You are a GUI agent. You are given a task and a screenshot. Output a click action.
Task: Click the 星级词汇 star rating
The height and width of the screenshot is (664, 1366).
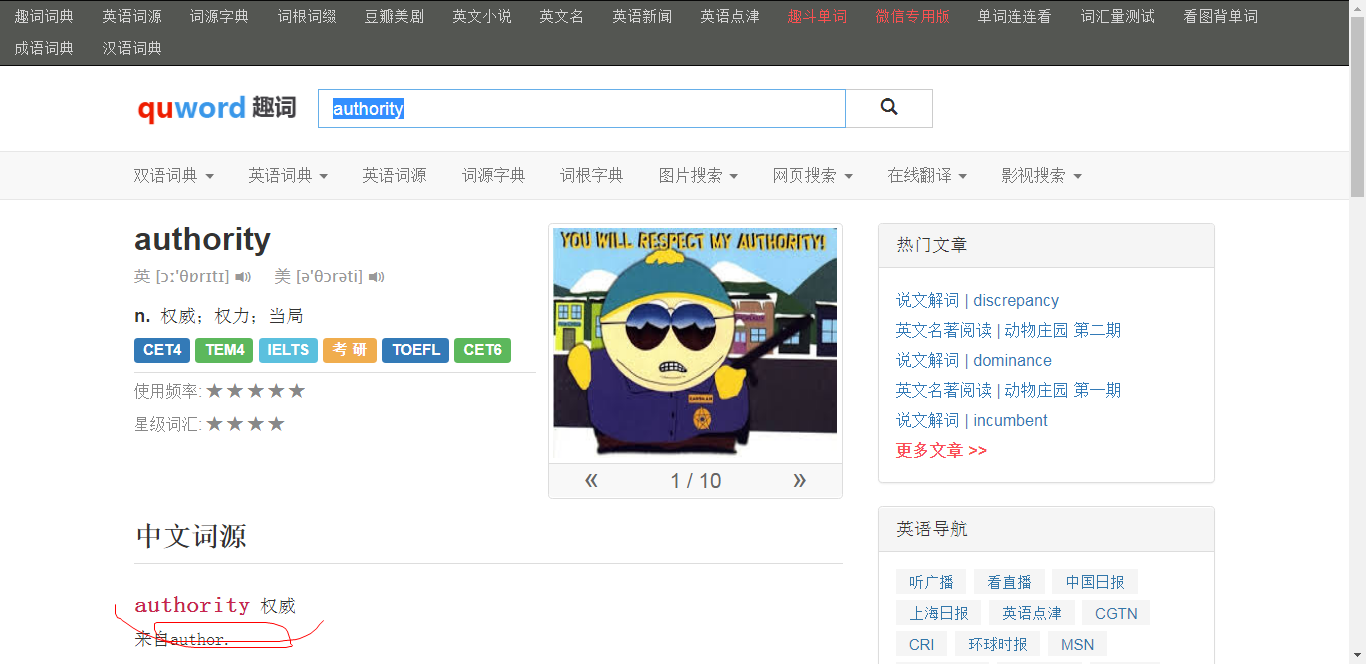(246, 424)
